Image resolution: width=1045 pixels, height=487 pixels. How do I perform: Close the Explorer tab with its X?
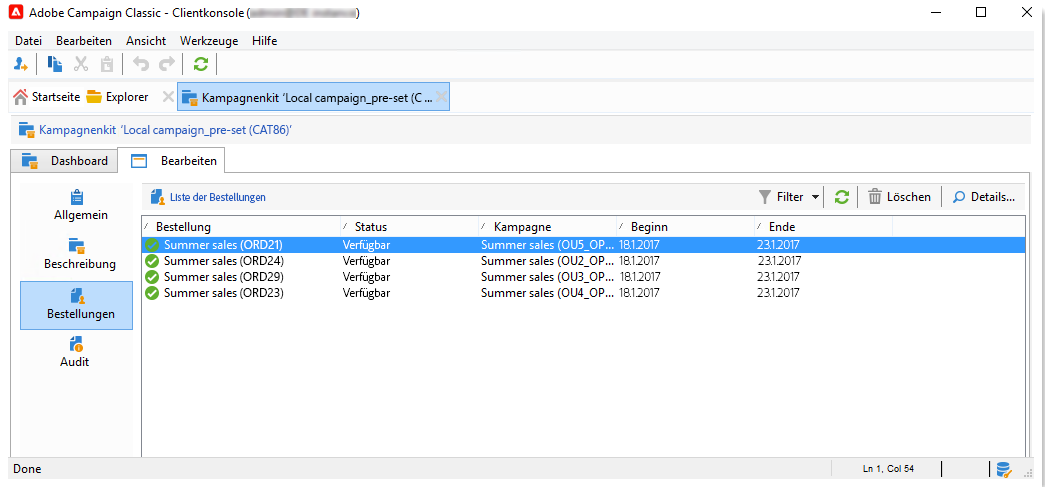coord(168,97)
